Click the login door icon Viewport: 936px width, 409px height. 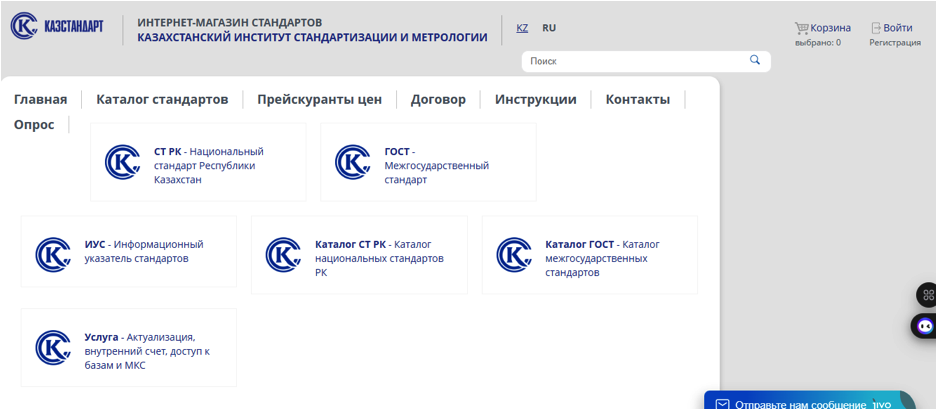pyautogui.click(x=876, y=27)
